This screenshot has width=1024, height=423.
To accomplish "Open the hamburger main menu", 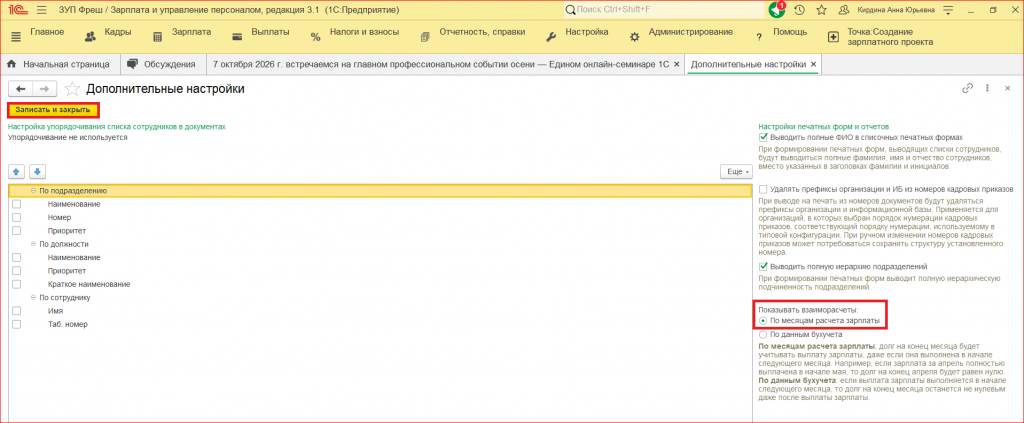I will point(42,10).
